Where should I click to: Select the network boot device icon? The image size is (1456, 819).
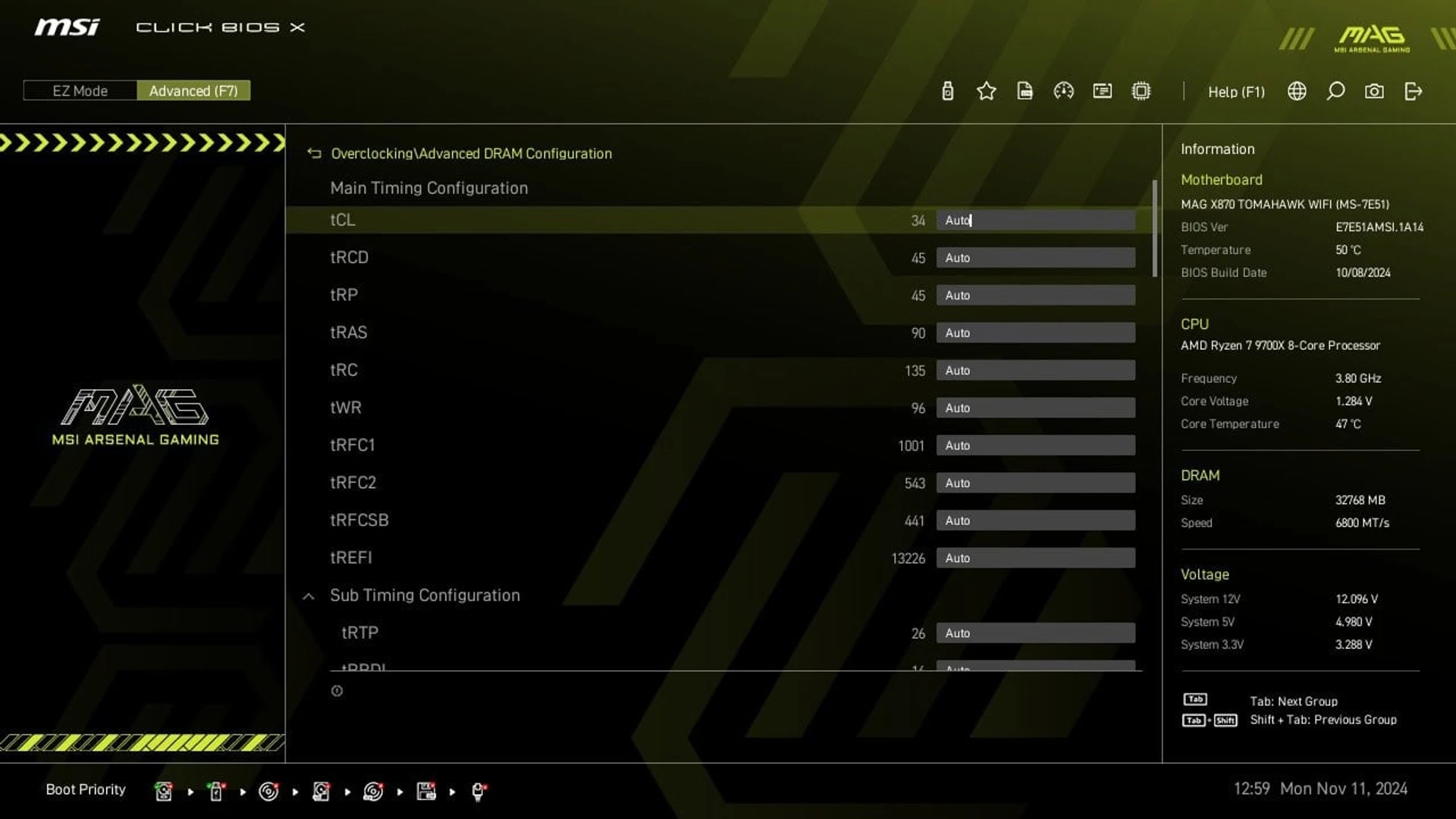point(479,791)
